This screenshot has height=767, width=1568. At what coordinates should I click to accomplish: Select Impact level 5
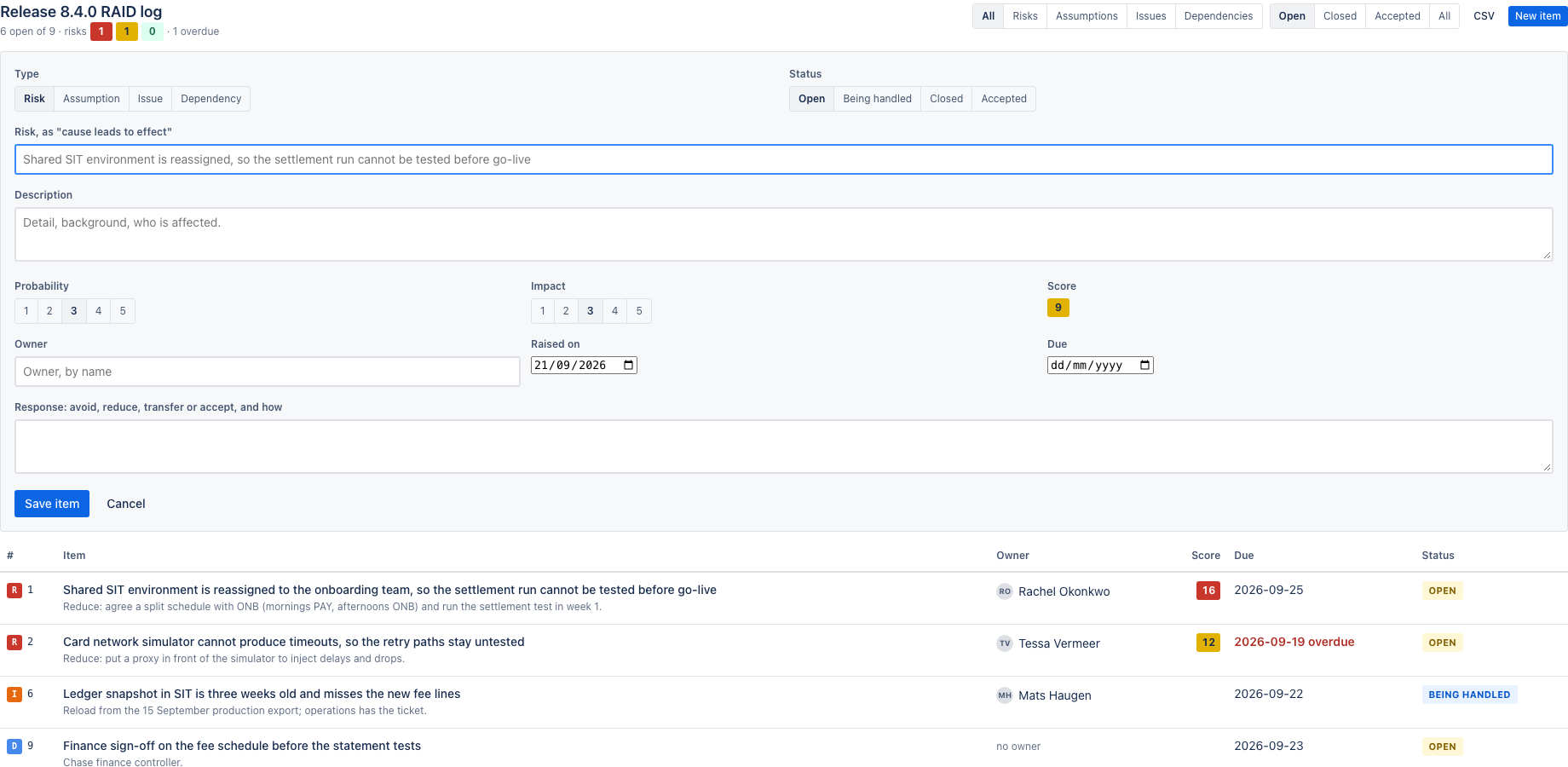tap(639, 311)
